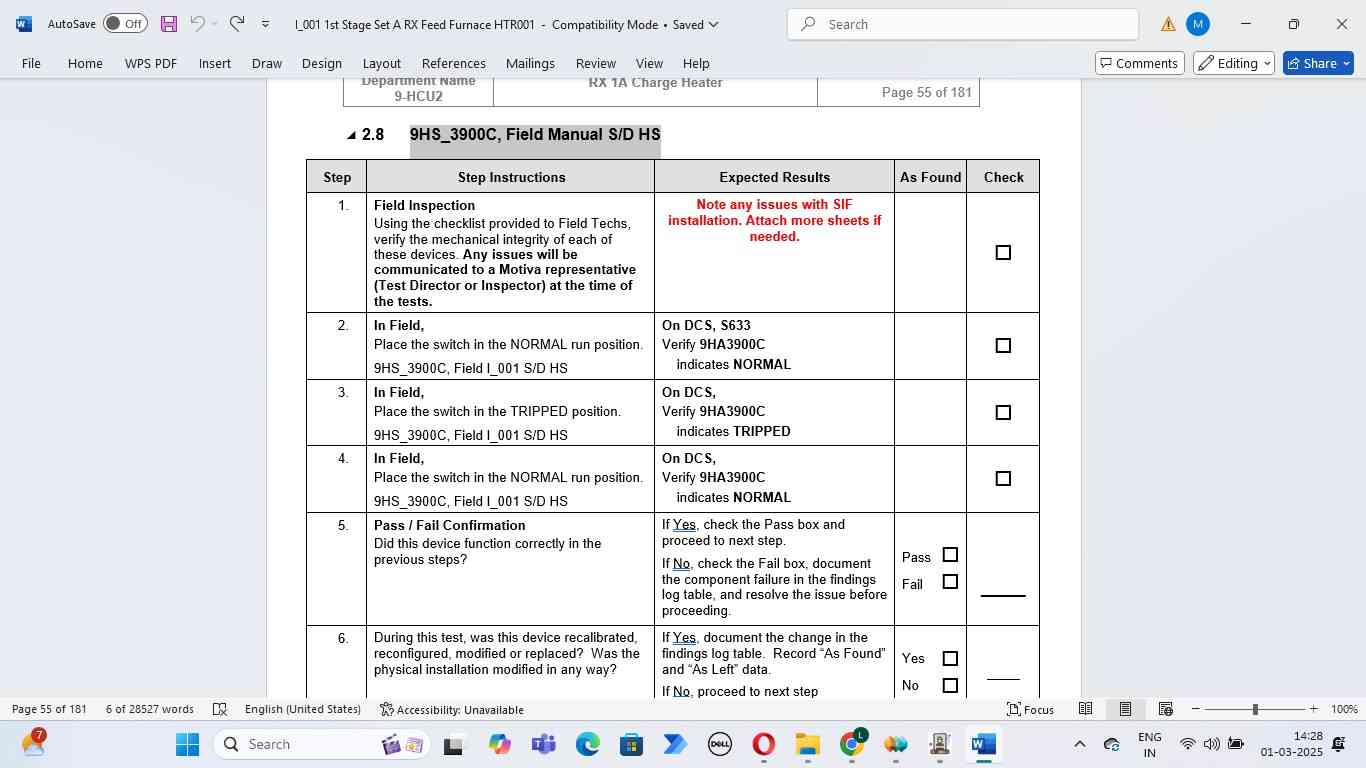Click the Redo arrow icon
Screen dimensions: 1366x768
click(237, 24)
